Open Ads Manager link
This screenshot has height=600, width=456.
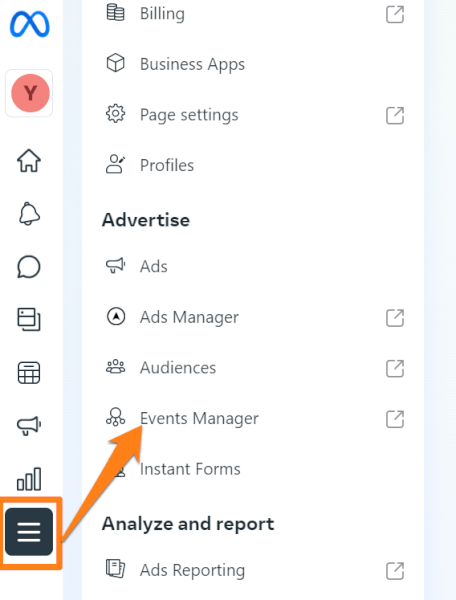tap(254, 317)
